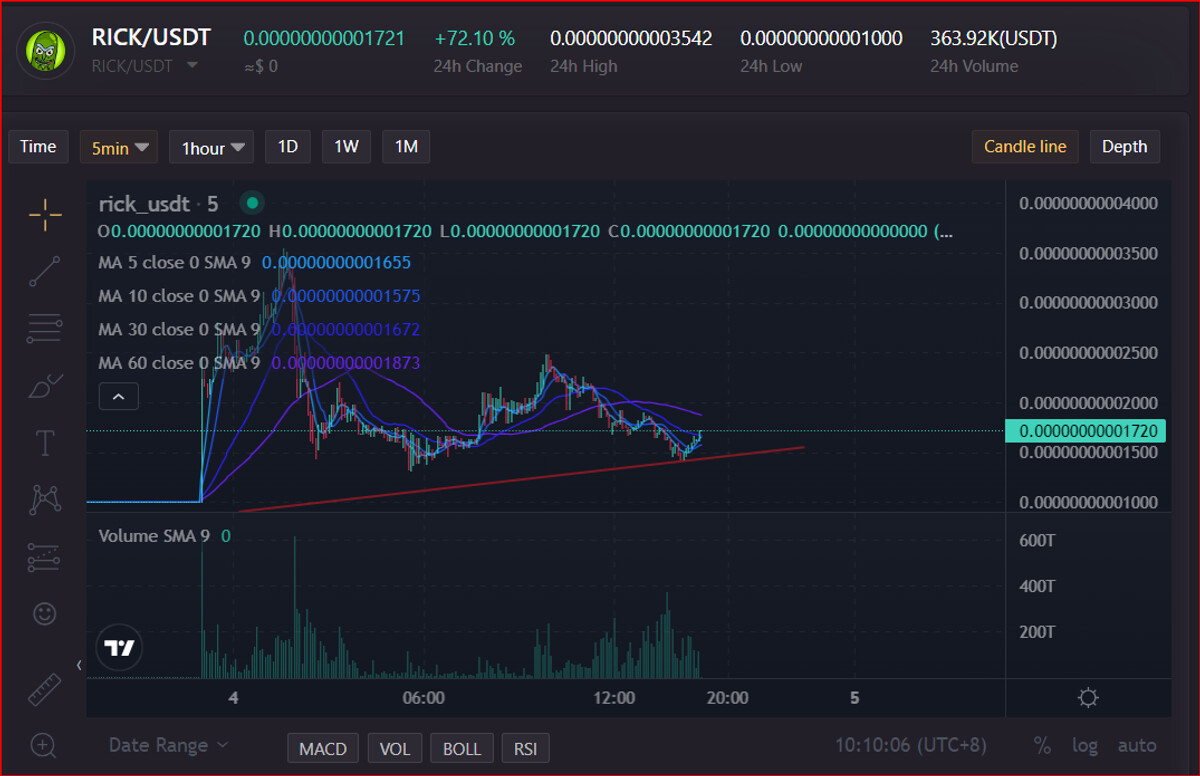
Task: Switch to the Depth chart view
Action: click(x=1124, y=147)
